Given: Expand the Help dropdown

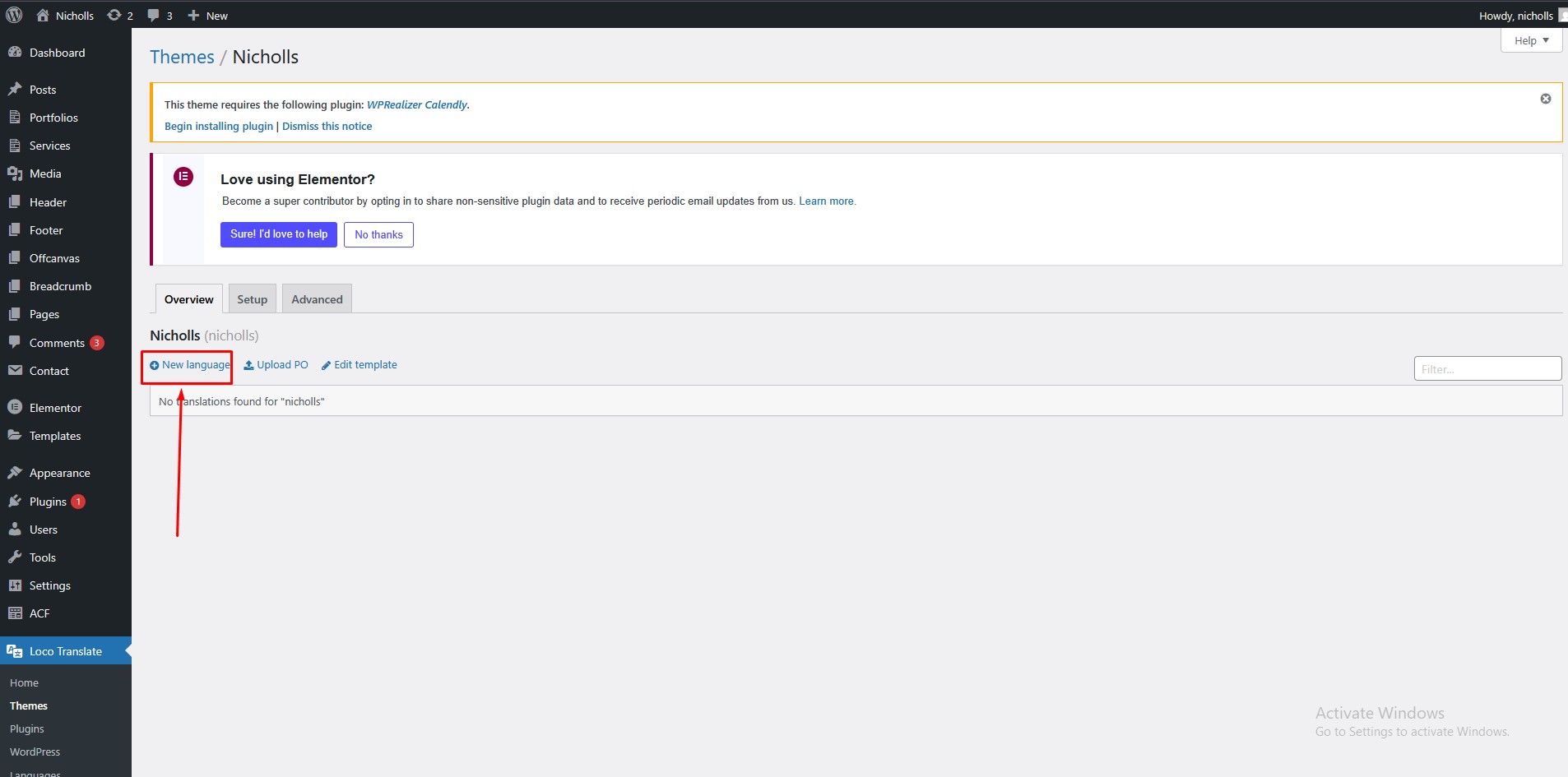Looking at the screenshot, I should (1531, 40).
